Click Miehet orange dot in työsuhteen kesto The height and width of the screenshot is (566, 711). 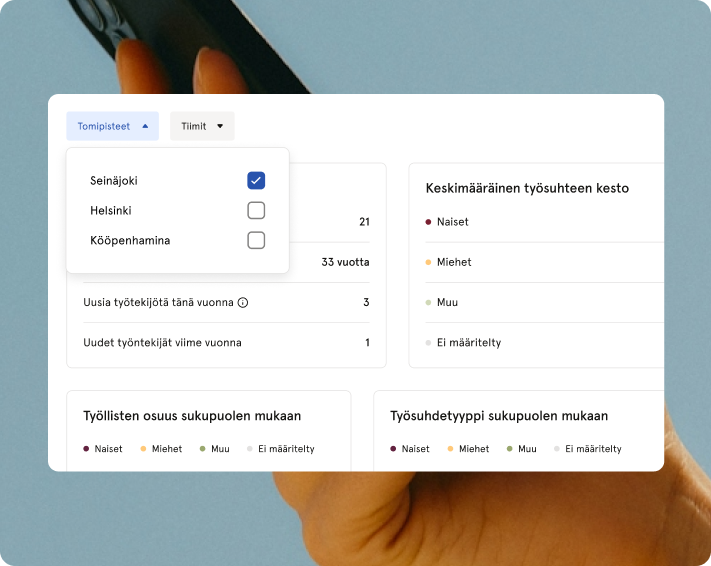tap(428, 262)
